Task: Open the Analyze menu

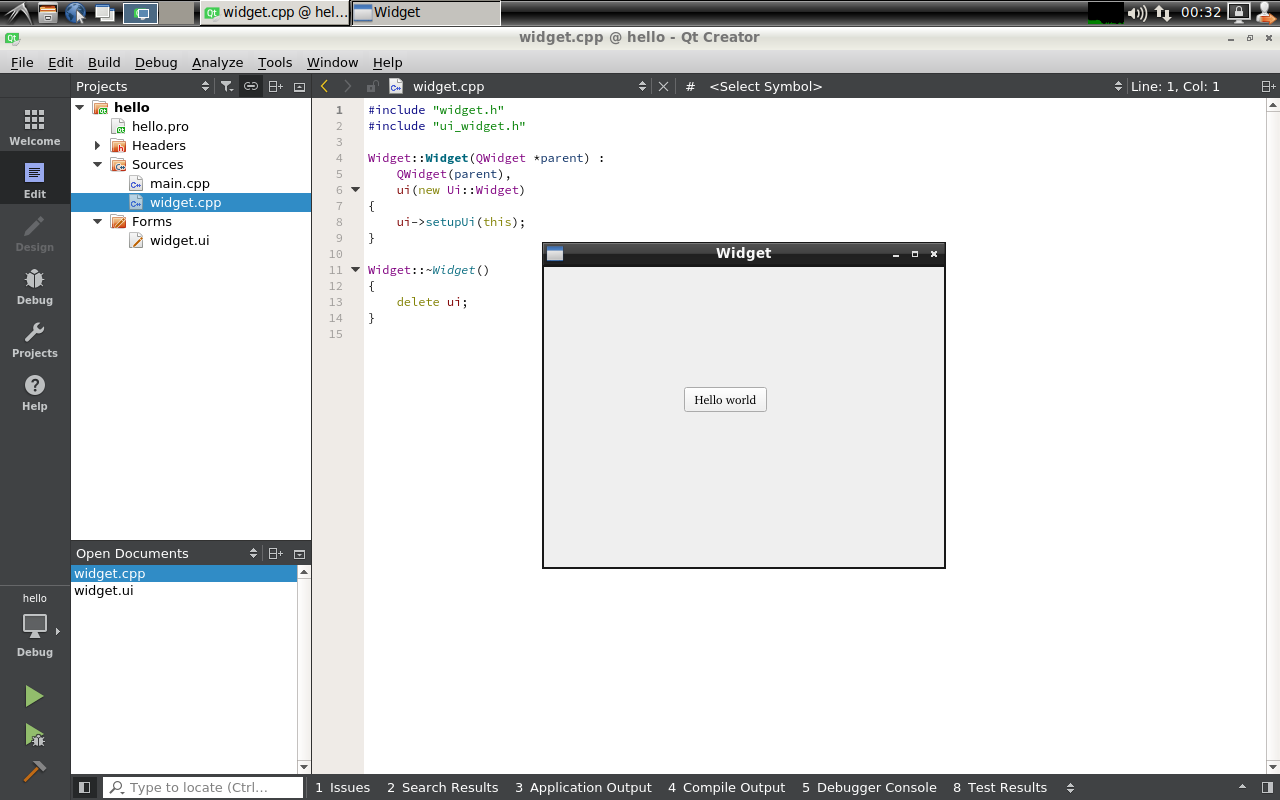Action: tap(218, 62)
